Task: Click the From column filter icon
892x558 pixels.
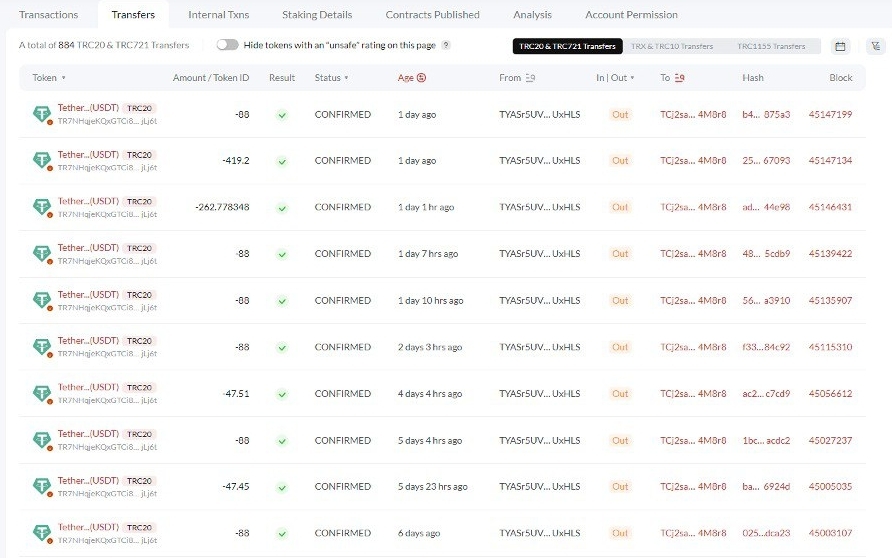Action: click(x=530, y=78)
